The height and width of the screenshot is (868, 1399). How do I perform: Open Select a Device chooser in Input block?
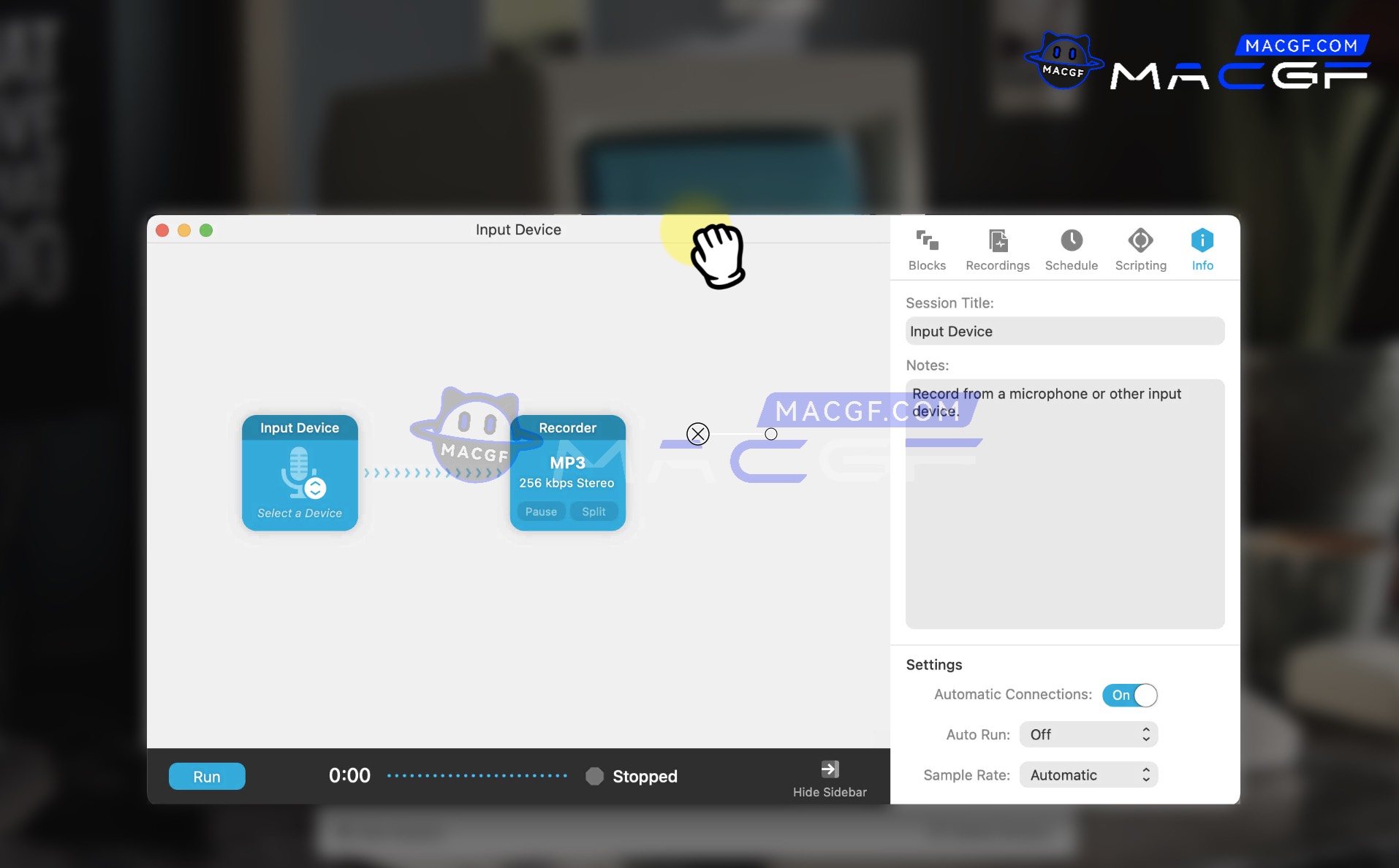300,513
